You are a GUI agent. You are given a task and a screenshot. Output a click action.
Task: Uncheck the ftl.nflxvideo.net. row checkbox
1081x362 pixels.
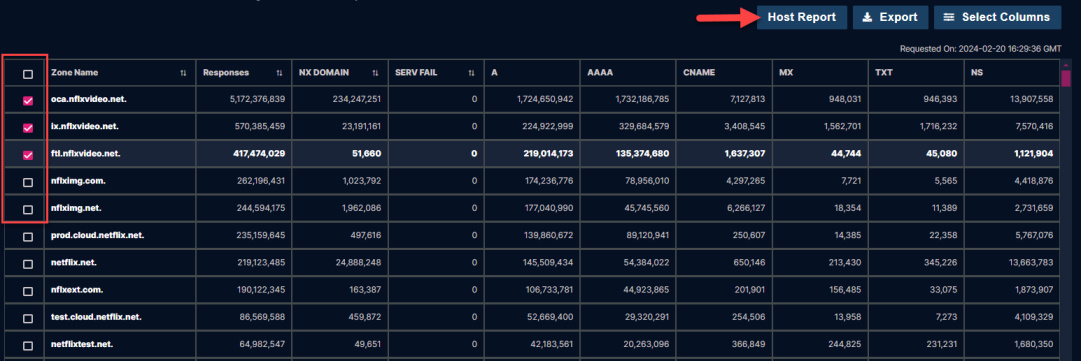point(28,155)
